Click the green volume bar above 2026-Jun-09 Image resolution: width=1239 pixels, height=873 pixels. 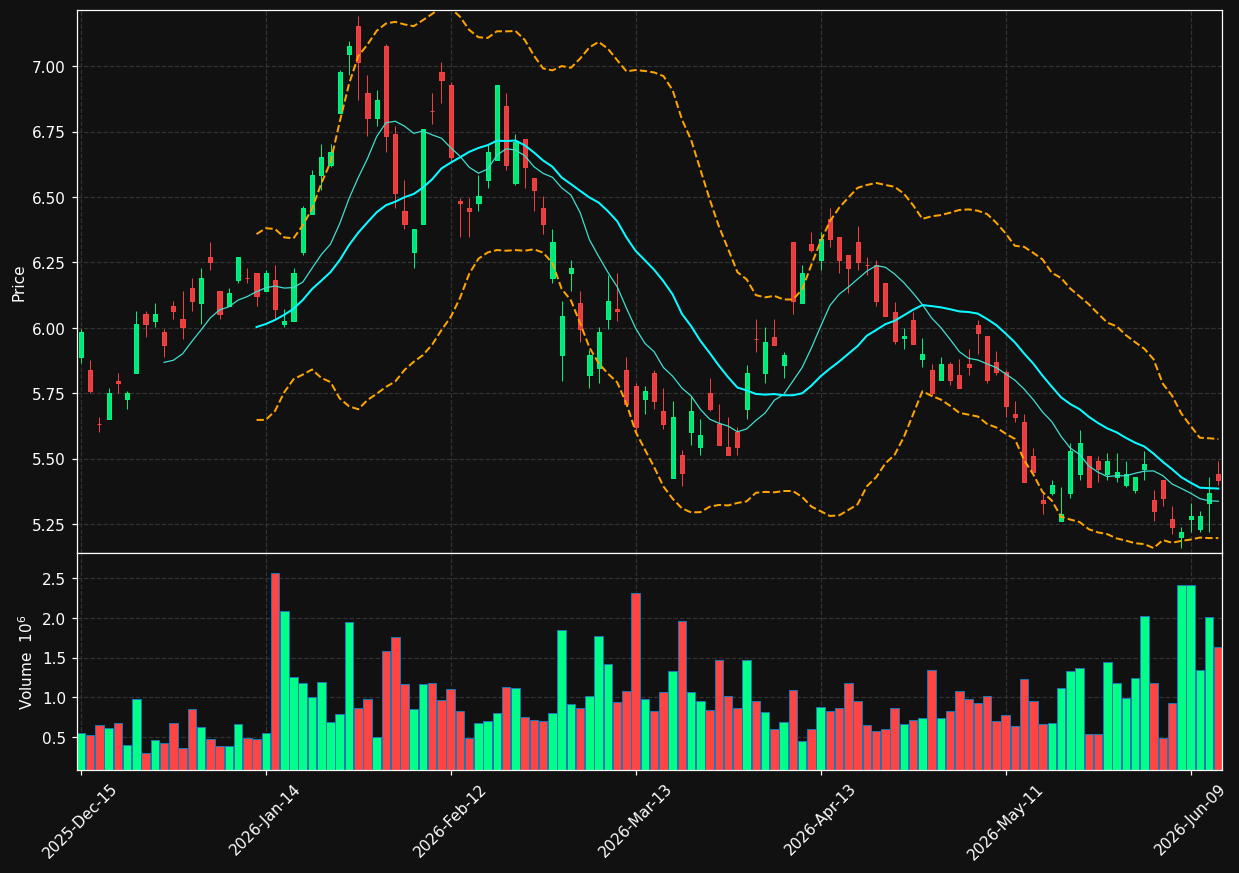tap(1190, 677)
